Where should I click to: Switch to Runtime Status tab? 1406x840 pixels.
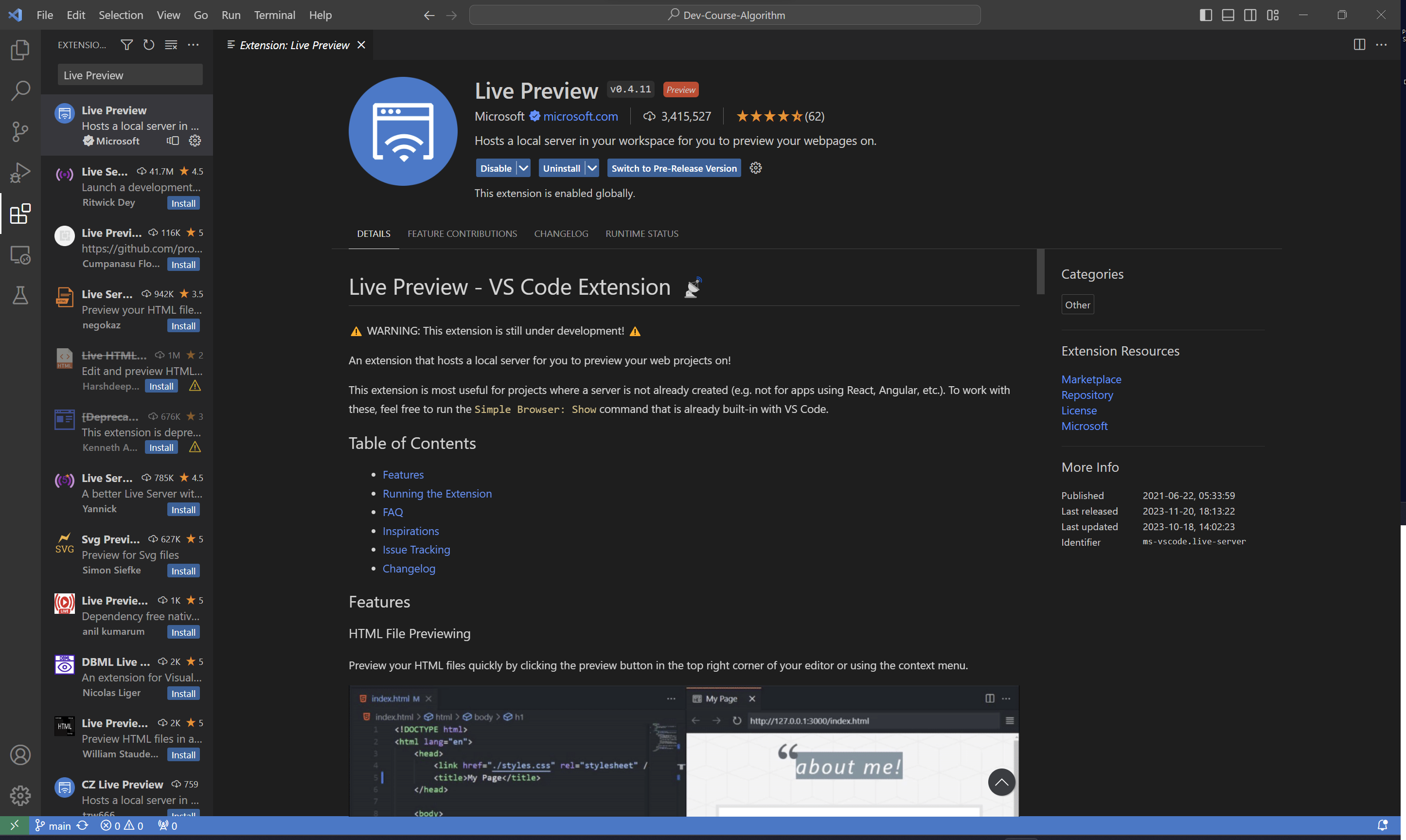(641, 234)
